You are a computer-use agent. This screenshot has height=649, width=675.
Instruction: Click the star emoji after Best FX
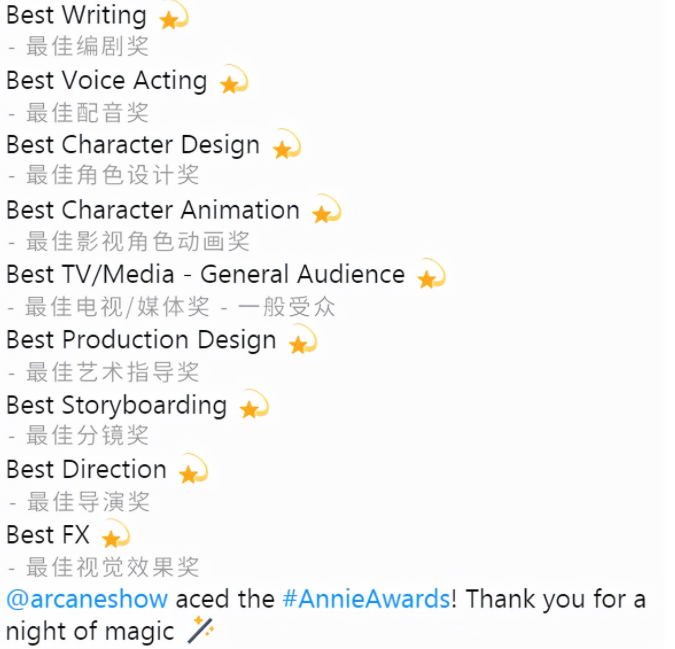[x=116, y=534]
